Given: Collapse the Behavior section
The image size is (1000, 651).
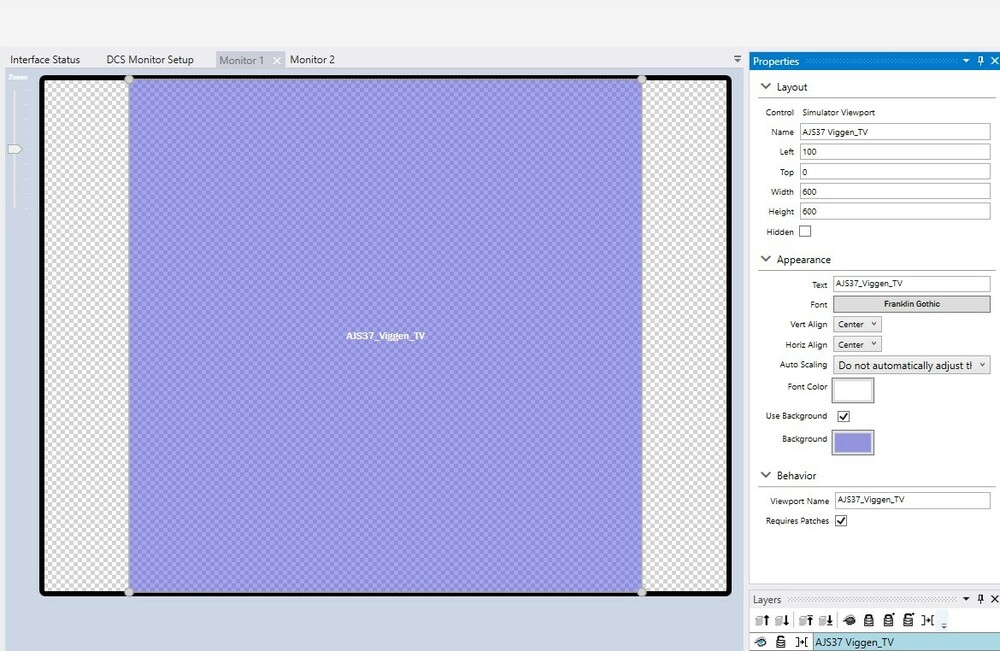Looking at the screenshot, I should tap(766, 475).
